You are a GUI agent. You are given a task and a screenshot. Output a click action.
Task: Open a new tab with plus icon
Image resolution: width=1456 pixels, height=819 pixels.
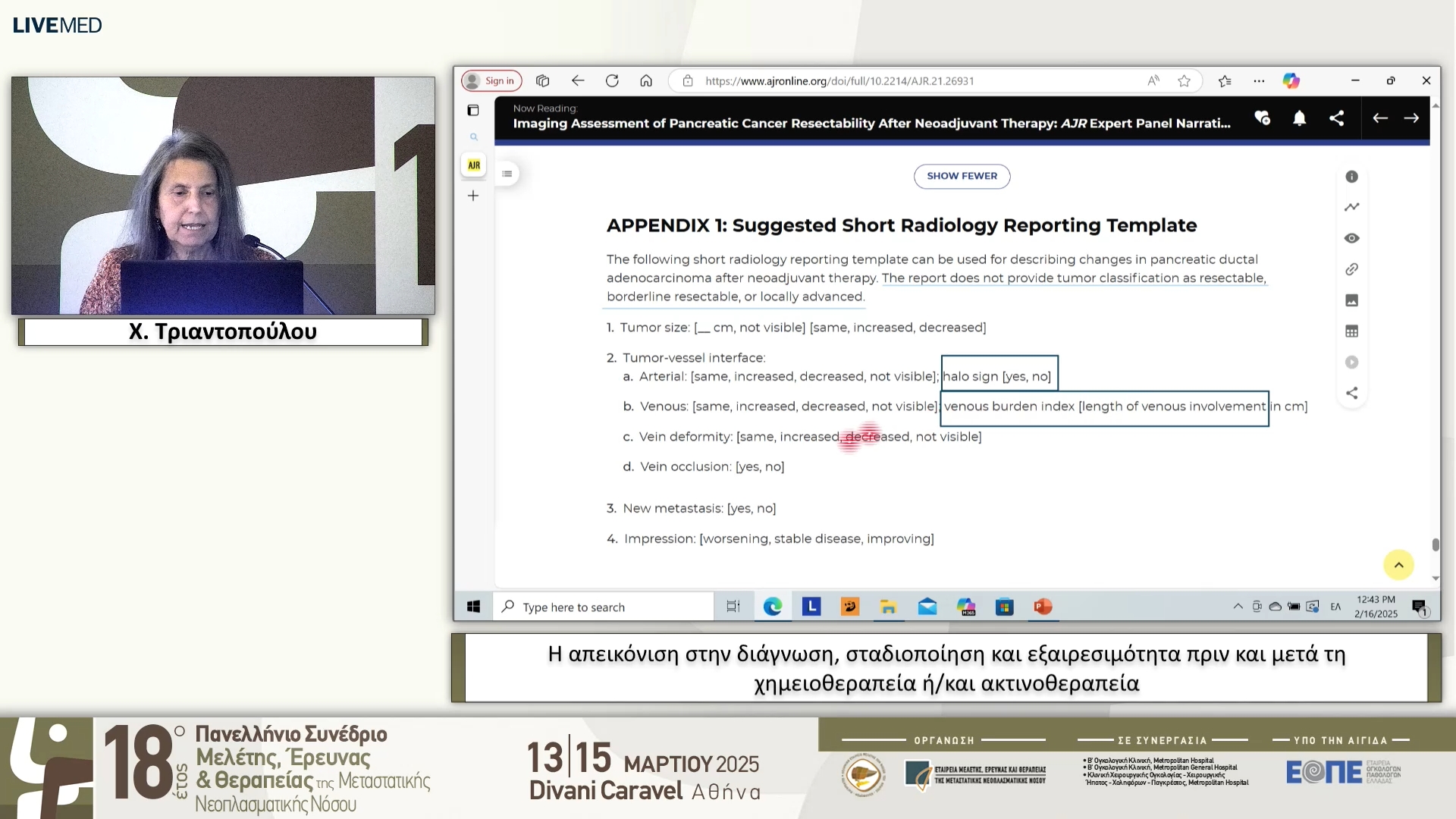[473, 196]
